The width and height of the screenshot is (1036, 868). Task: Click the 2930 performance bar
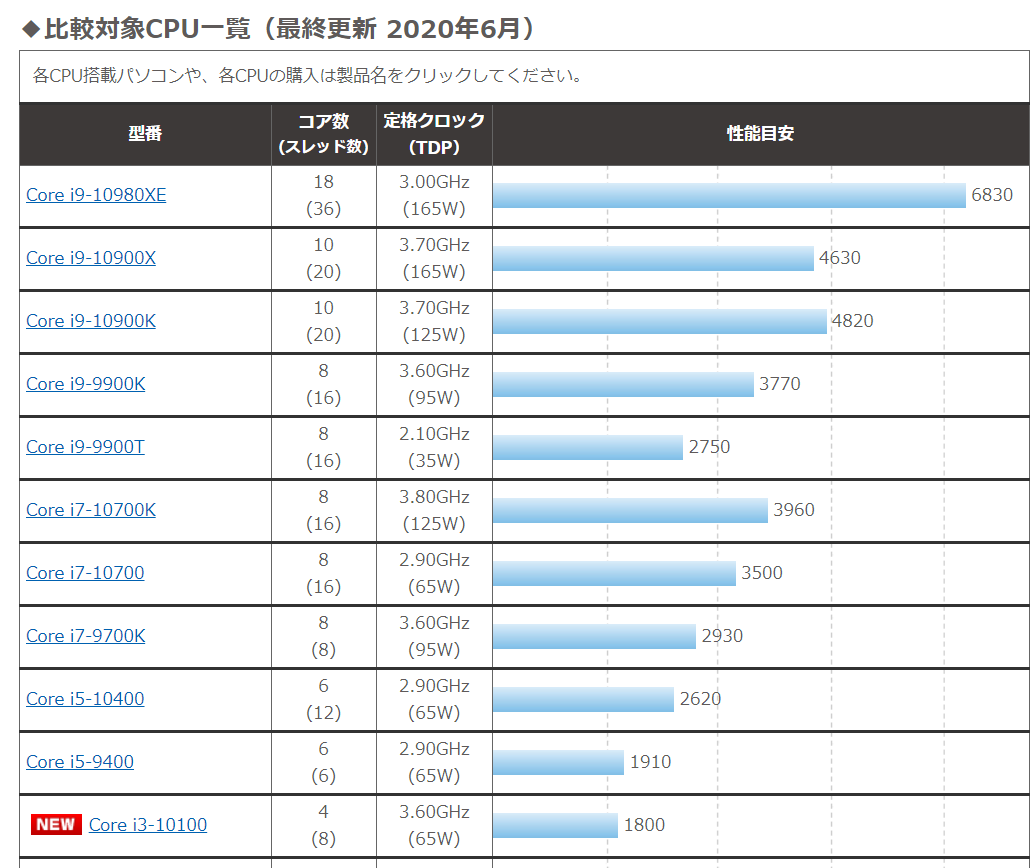point(595,636)
